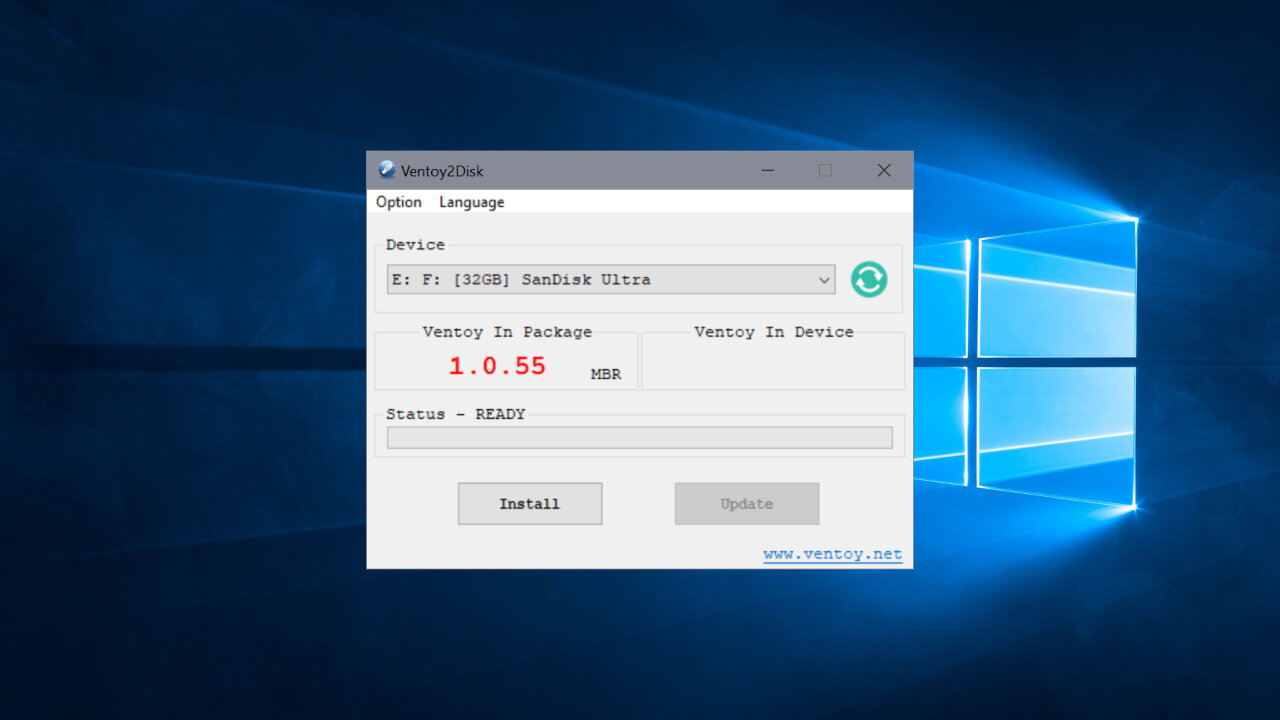Viewport: 1280px width, 720px height.
Task: Minimize the Ventoy2Disk window
Action: (x=767, y=170)
